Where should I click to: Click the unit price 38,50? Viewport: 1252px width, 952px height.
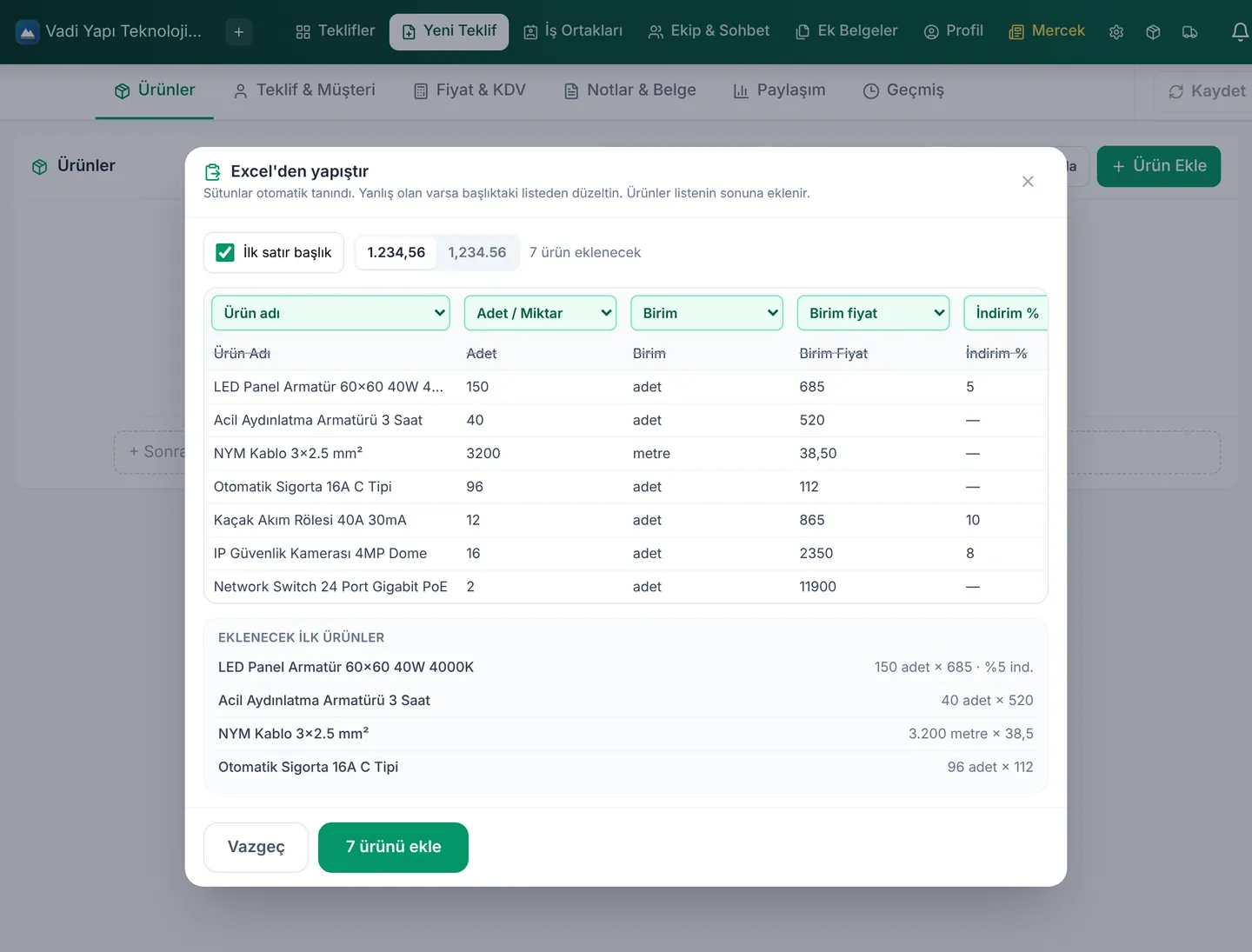(818, 453)
